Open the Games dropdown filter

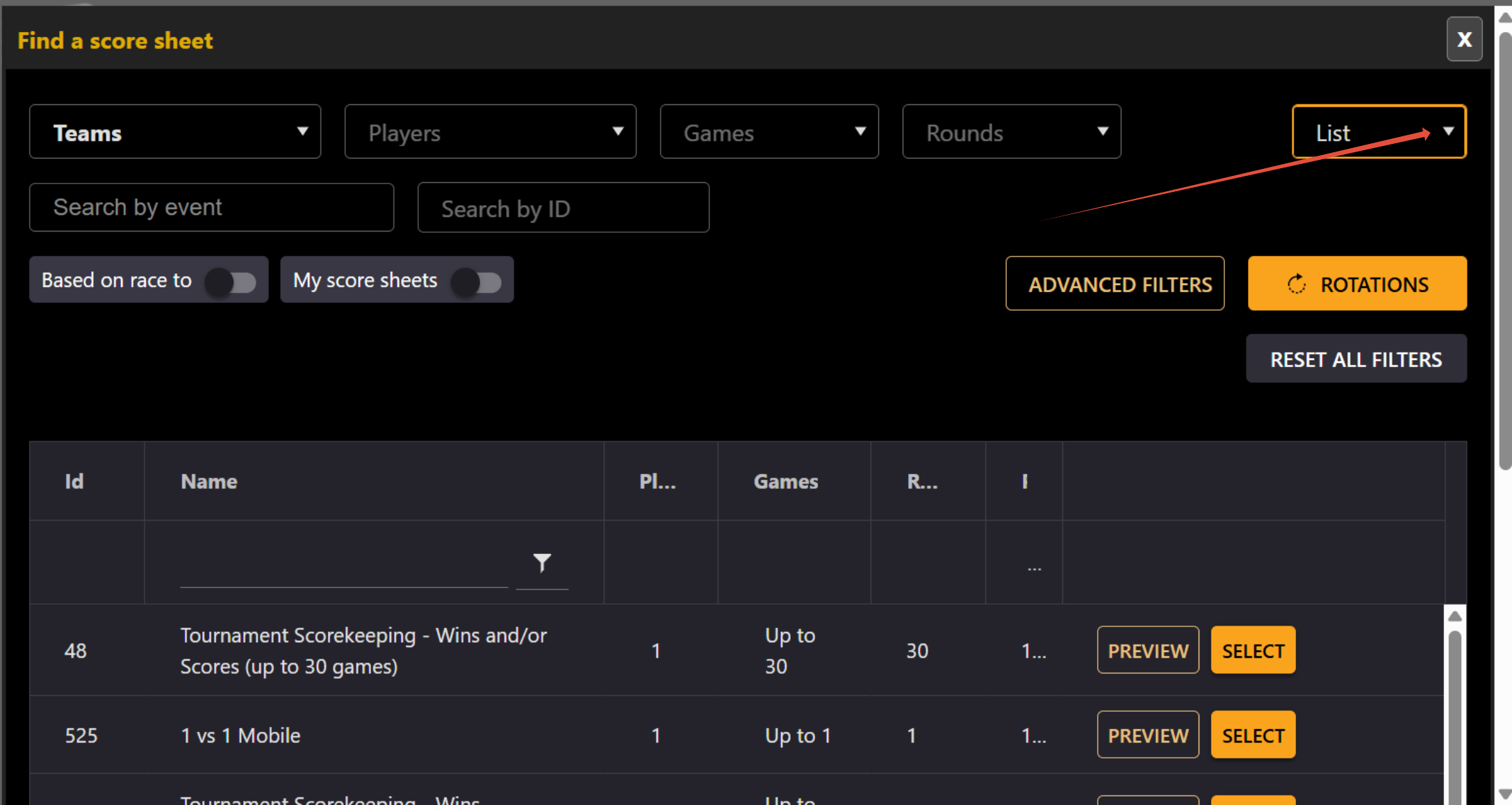769,132
